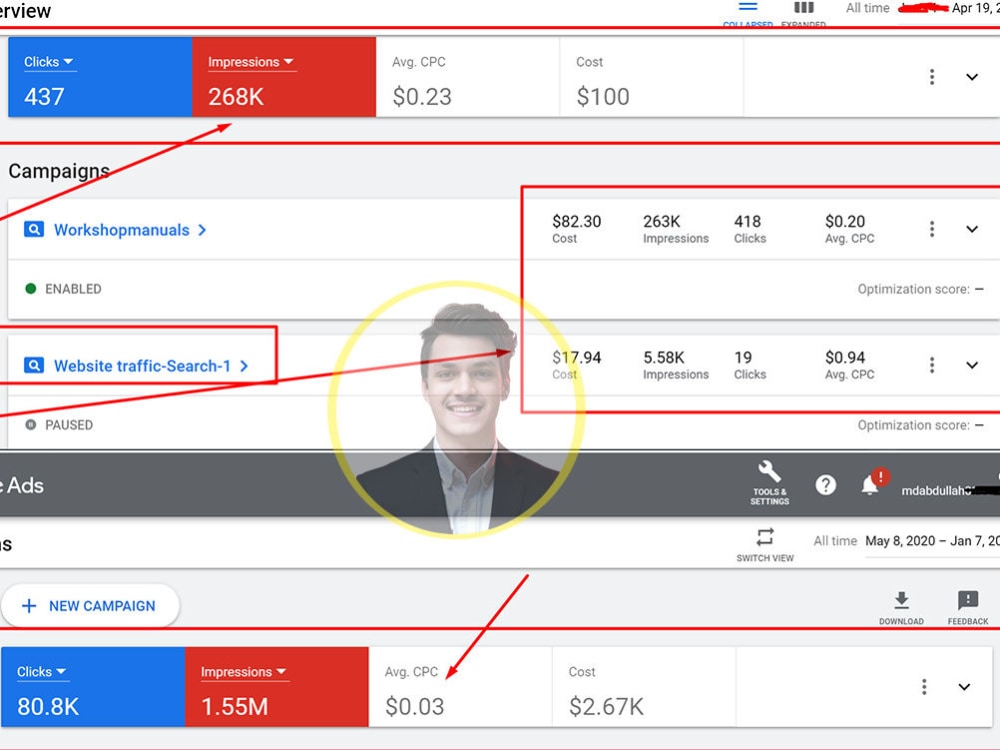Image resolution: width=1000 pixels, height=750 pixels.
Task: Open the Impressions dropdown showing 1.55M
Action: point(244,672)
